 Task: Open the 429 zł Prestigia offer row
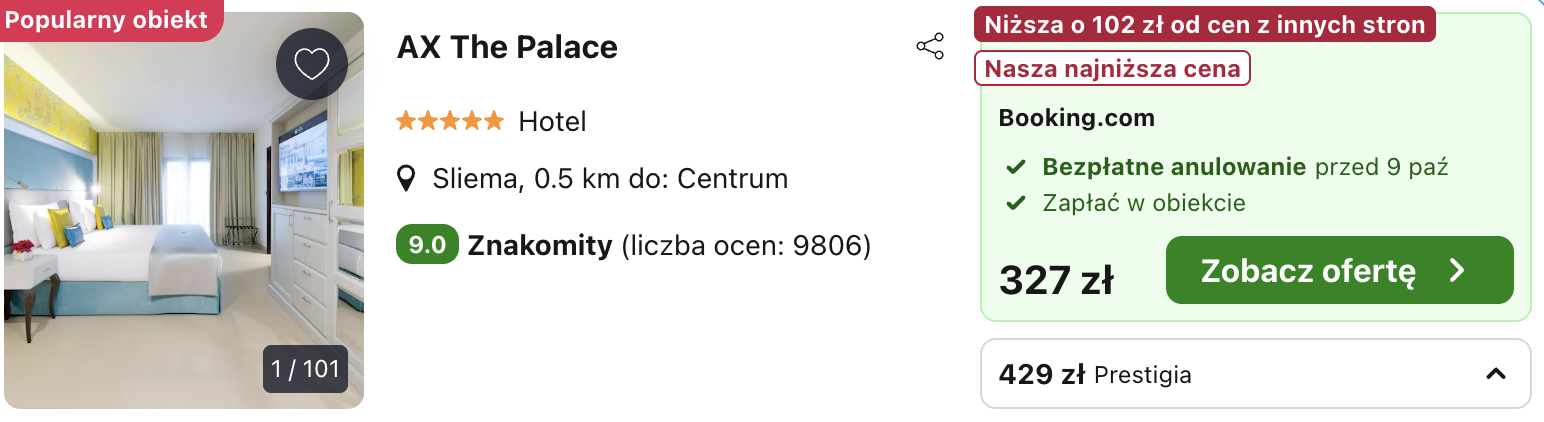coord(1200,375)
